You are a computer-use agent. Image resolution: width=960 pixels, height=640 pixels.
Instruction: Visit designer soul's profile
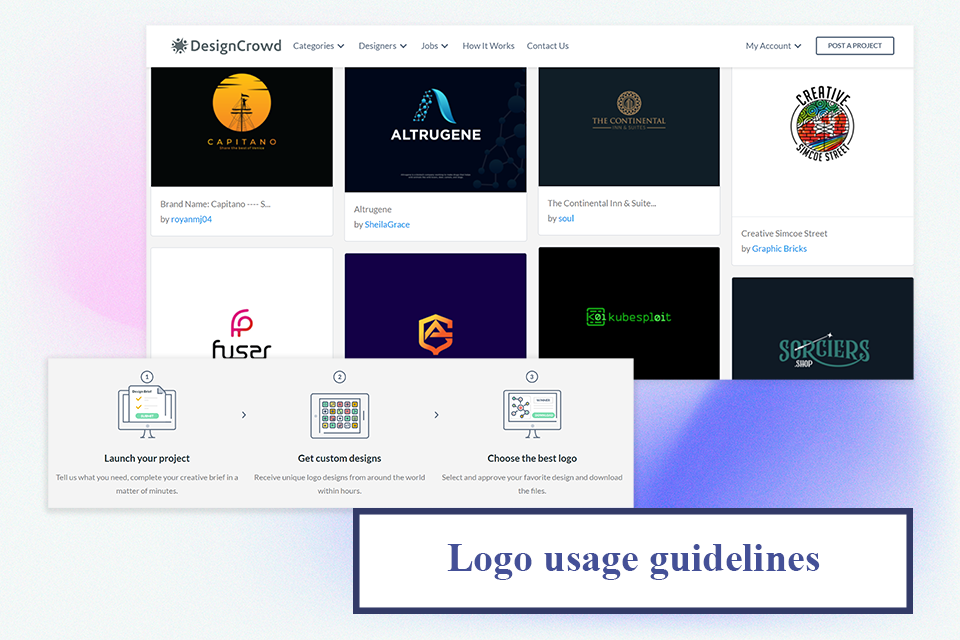click(566, 219)
